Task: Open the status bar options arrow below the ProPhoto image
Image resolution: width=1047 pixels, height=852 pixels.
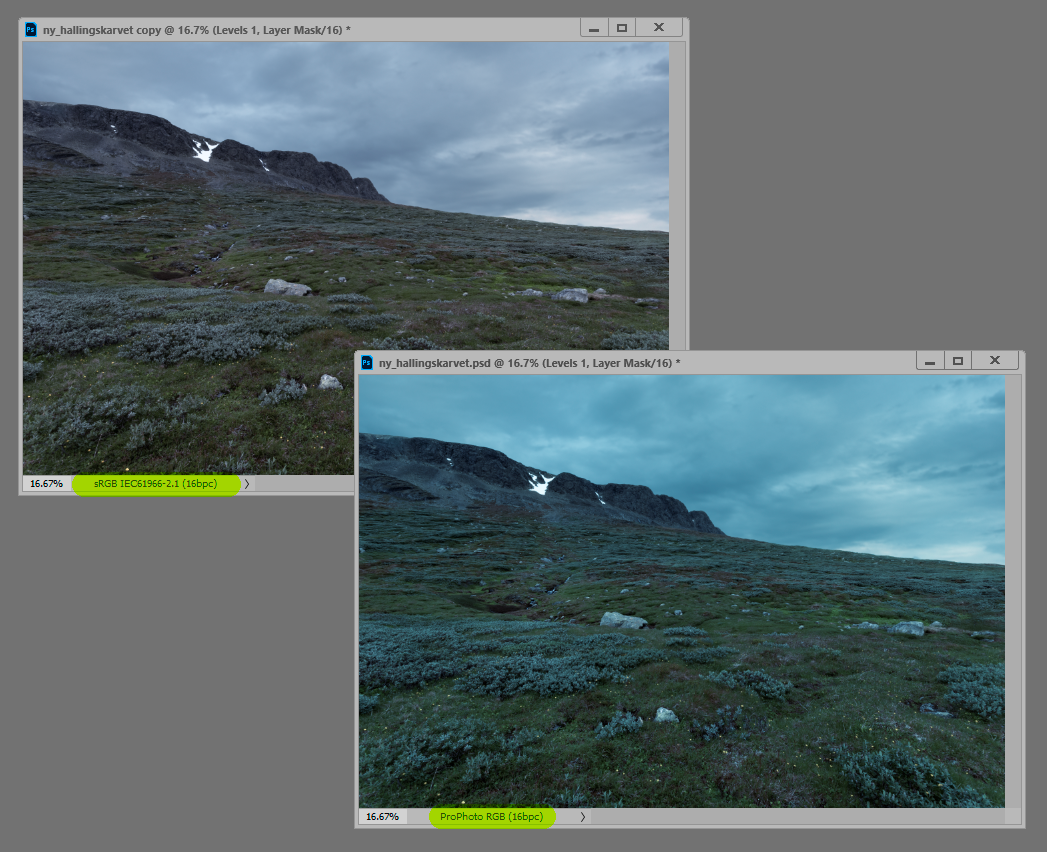Action: pyautogui.click(x=582, y=816)
